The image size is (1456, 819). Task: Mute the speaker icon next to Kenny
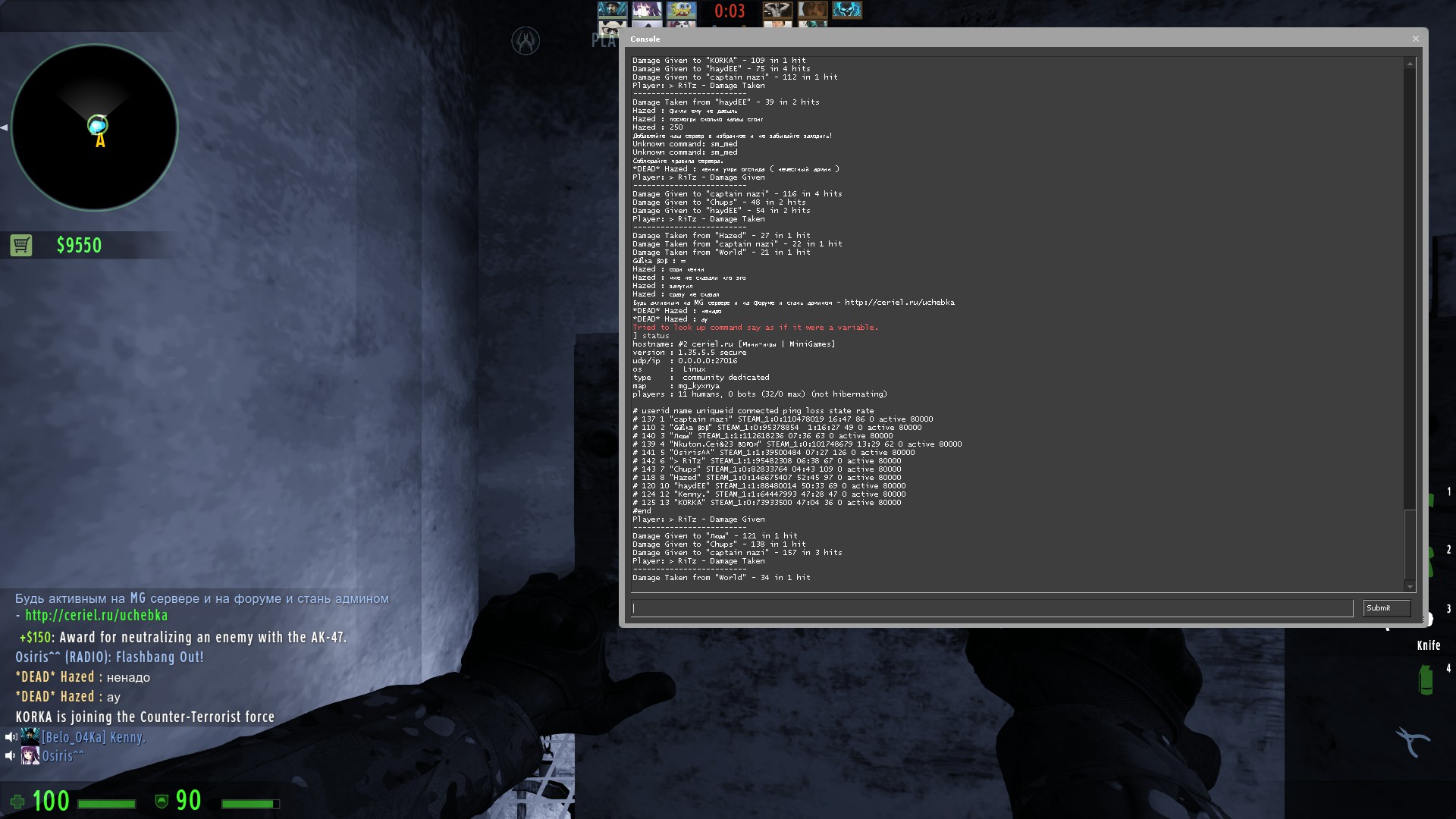(x=11, y=737)
